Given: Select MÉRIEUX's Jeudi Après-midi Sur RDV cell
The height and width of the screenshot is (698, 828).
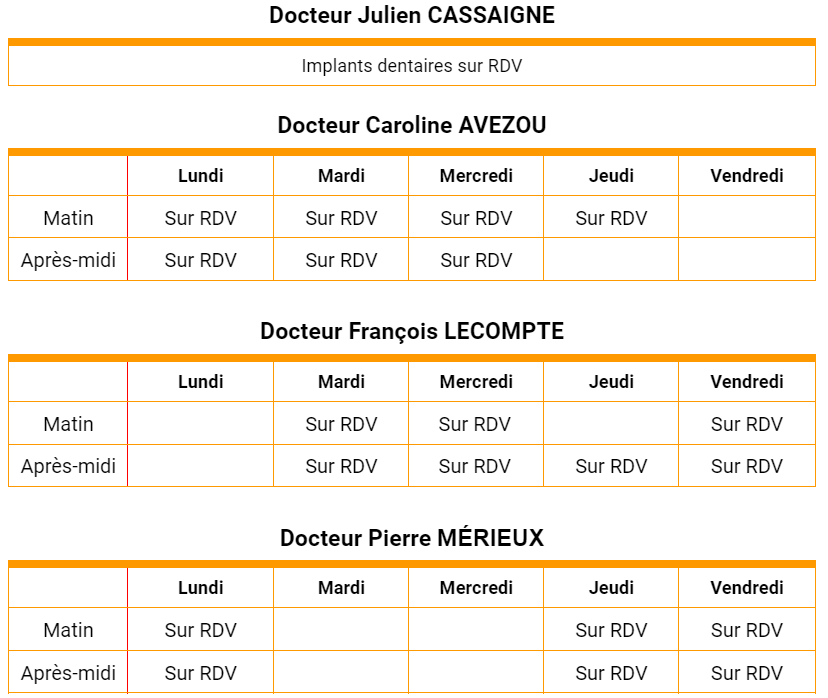Looking at the screenshot, I should tap(611, 673).
